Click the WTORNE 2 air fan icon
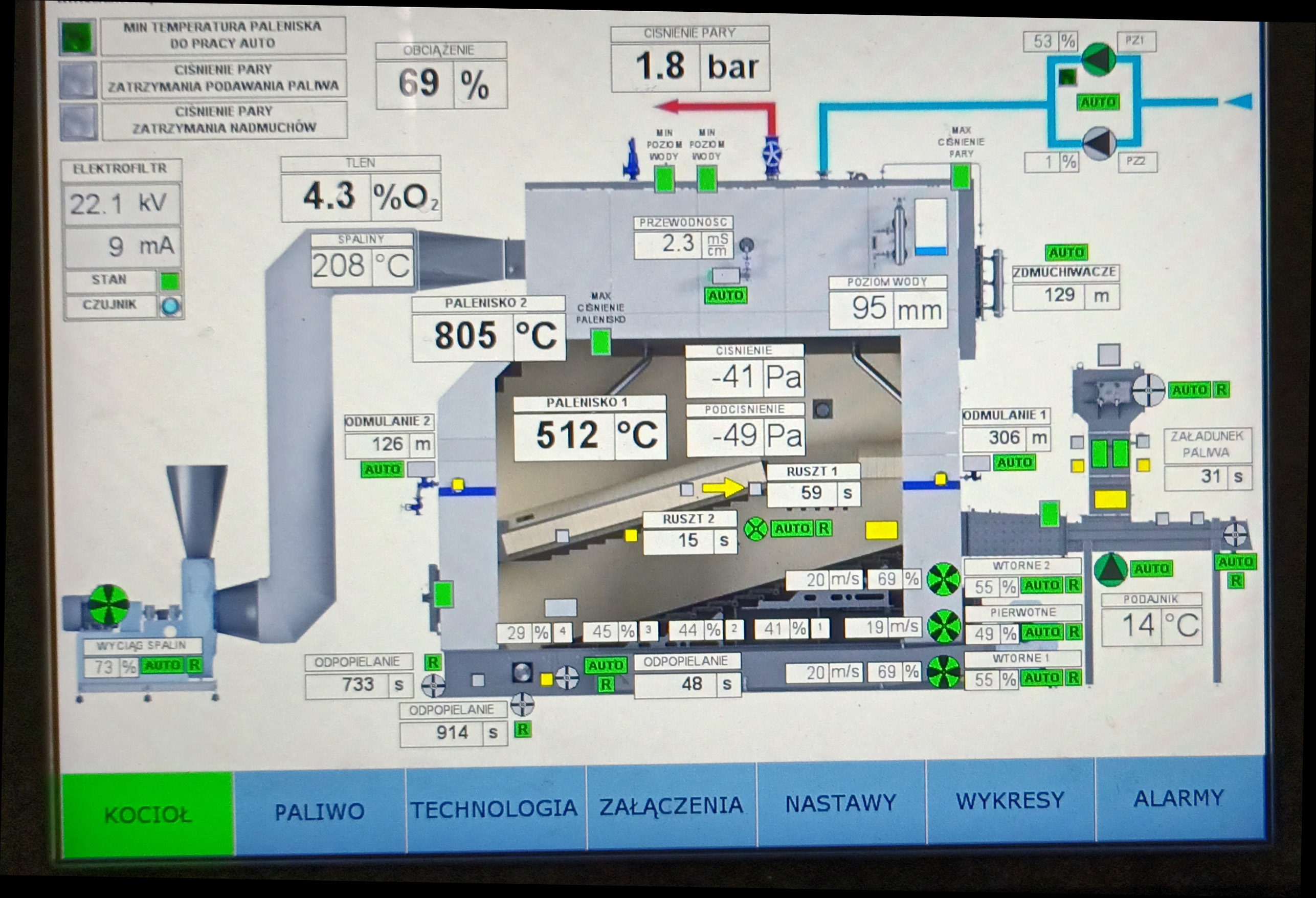Image resolution: width=1316 pixels, height=898 pixels. (943, 579)
